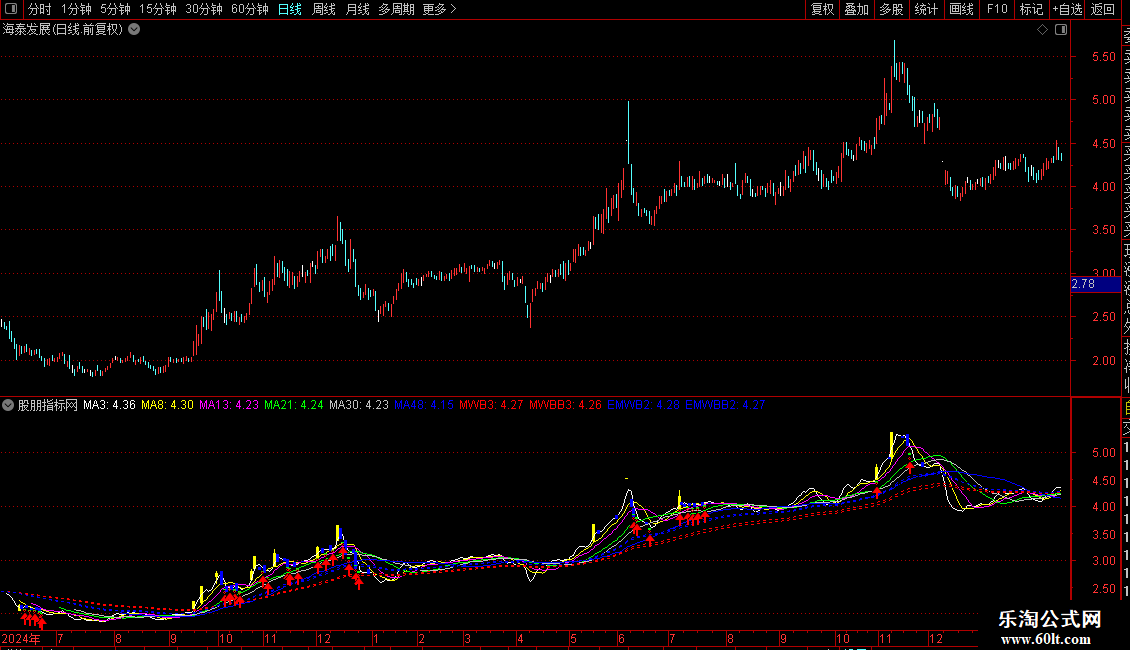Open dropdown next to 海泰发展 title

pos(134,30)
